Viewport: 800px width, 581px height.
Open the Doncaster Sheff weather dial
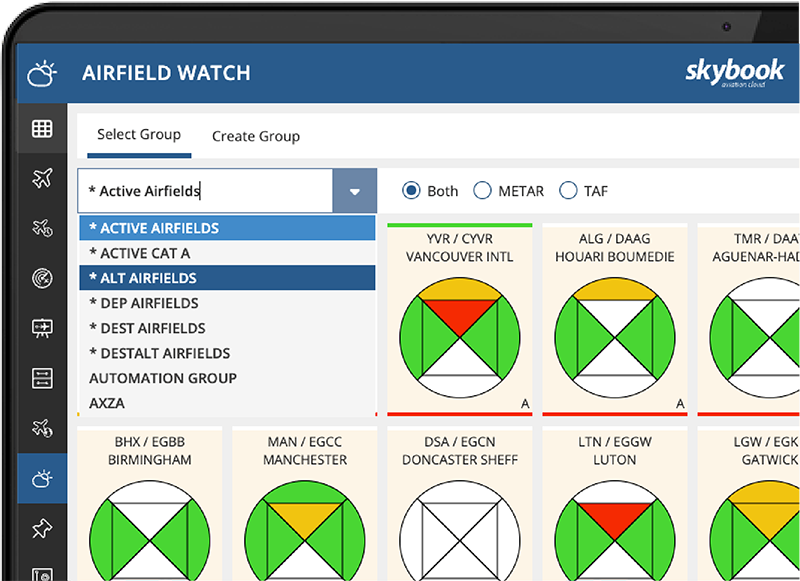pyautogui.click(x=460, y=531)
